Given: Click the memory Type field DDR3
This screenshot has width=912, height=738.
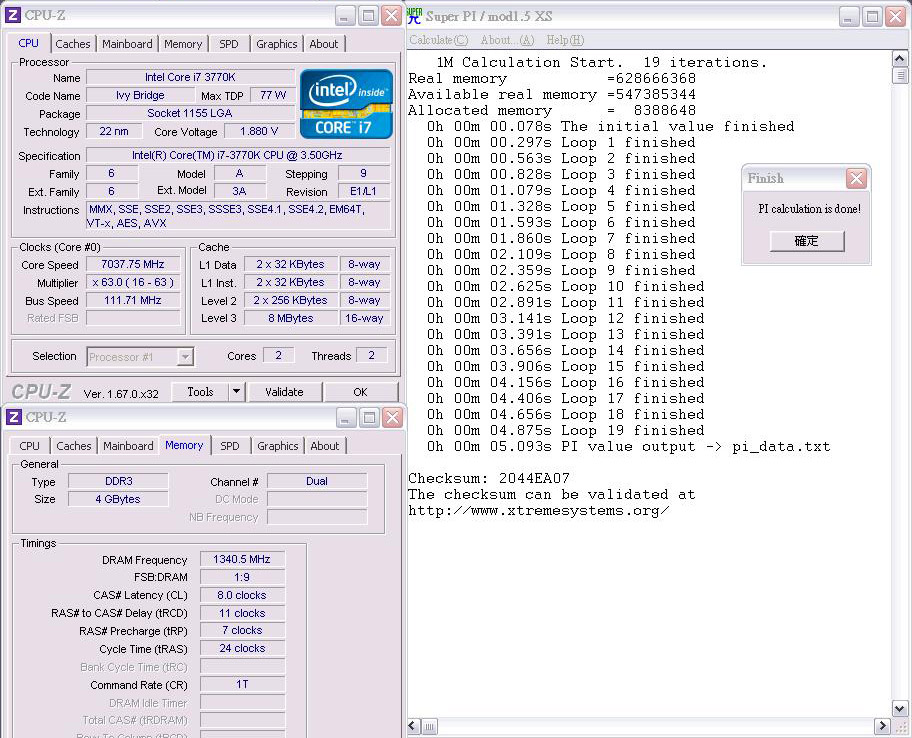Looking at the screenshot, I should pyautogui.click(x=119, y=481).
